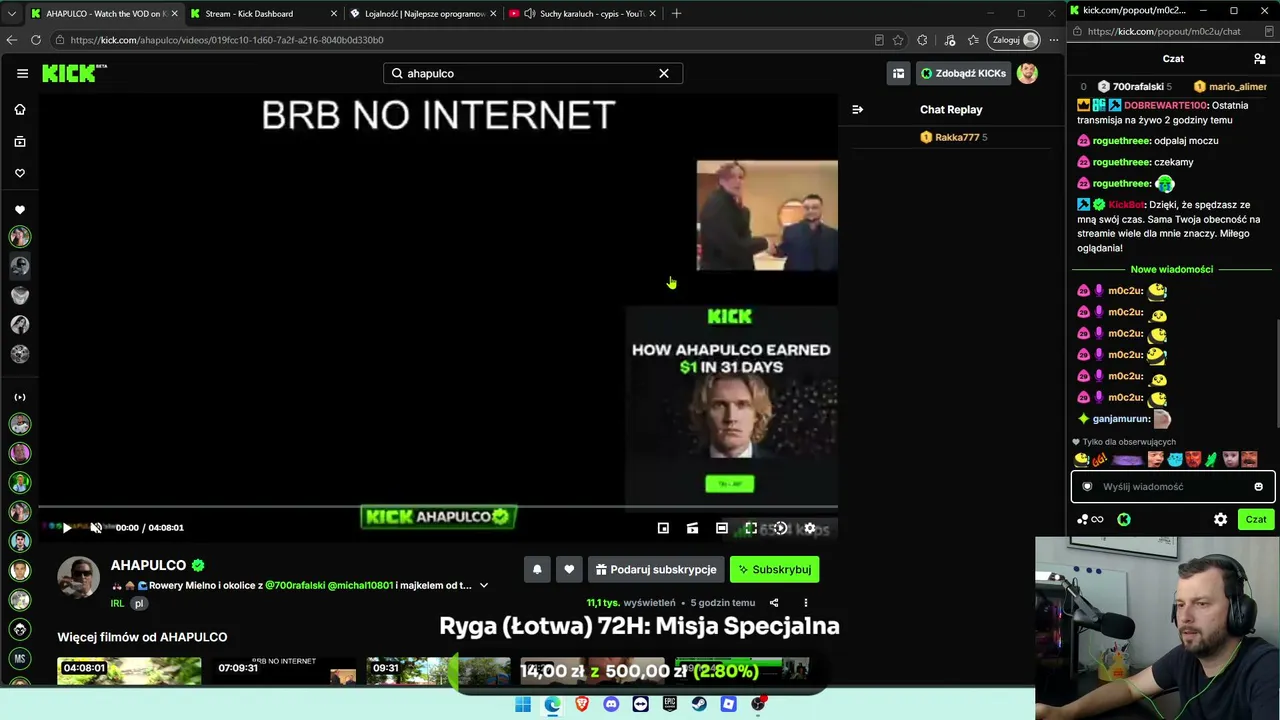Image resolution: width=1280 pixels, height=720 pixels.
Task: Open the Kick sidebar hamburger menu
Action: [x=22, y=73]
